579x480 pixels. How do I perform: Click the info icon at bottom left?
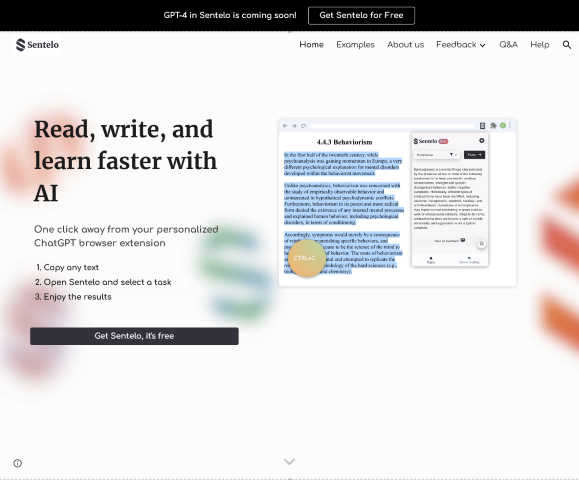[18, 463]
